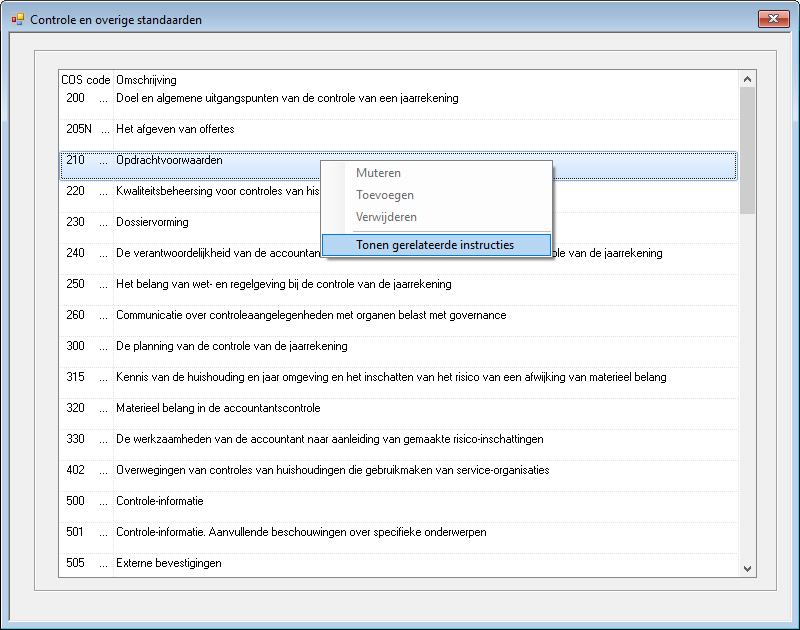Close the Controle en overige standaarden window
Screen dimensions: 800x630
[773, 19]
